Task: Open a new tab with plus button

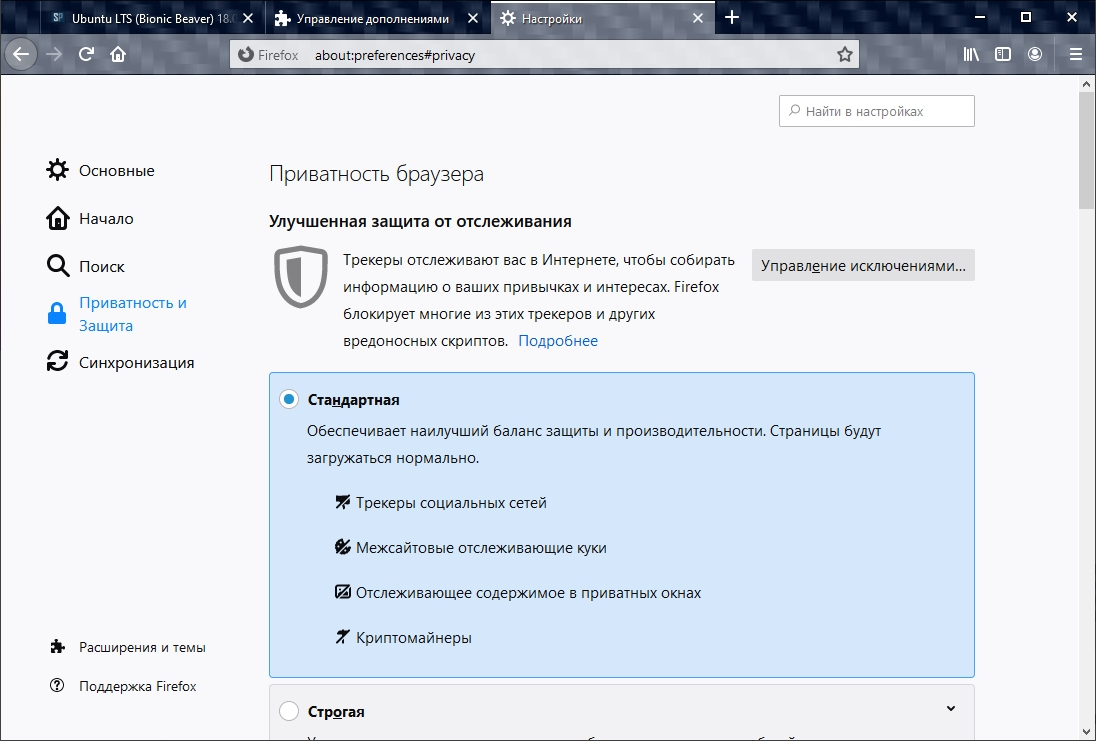Action: pyautogui.click(x=732, y=18)
